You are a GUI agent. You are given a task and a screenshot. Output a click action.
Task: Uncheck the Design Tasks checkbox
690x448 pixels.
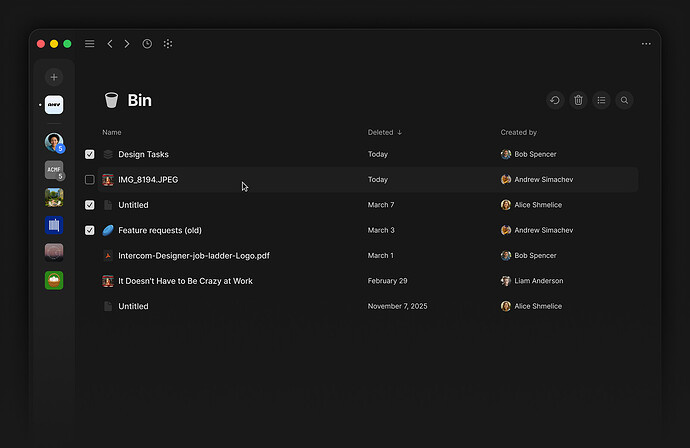pos(90,154)
